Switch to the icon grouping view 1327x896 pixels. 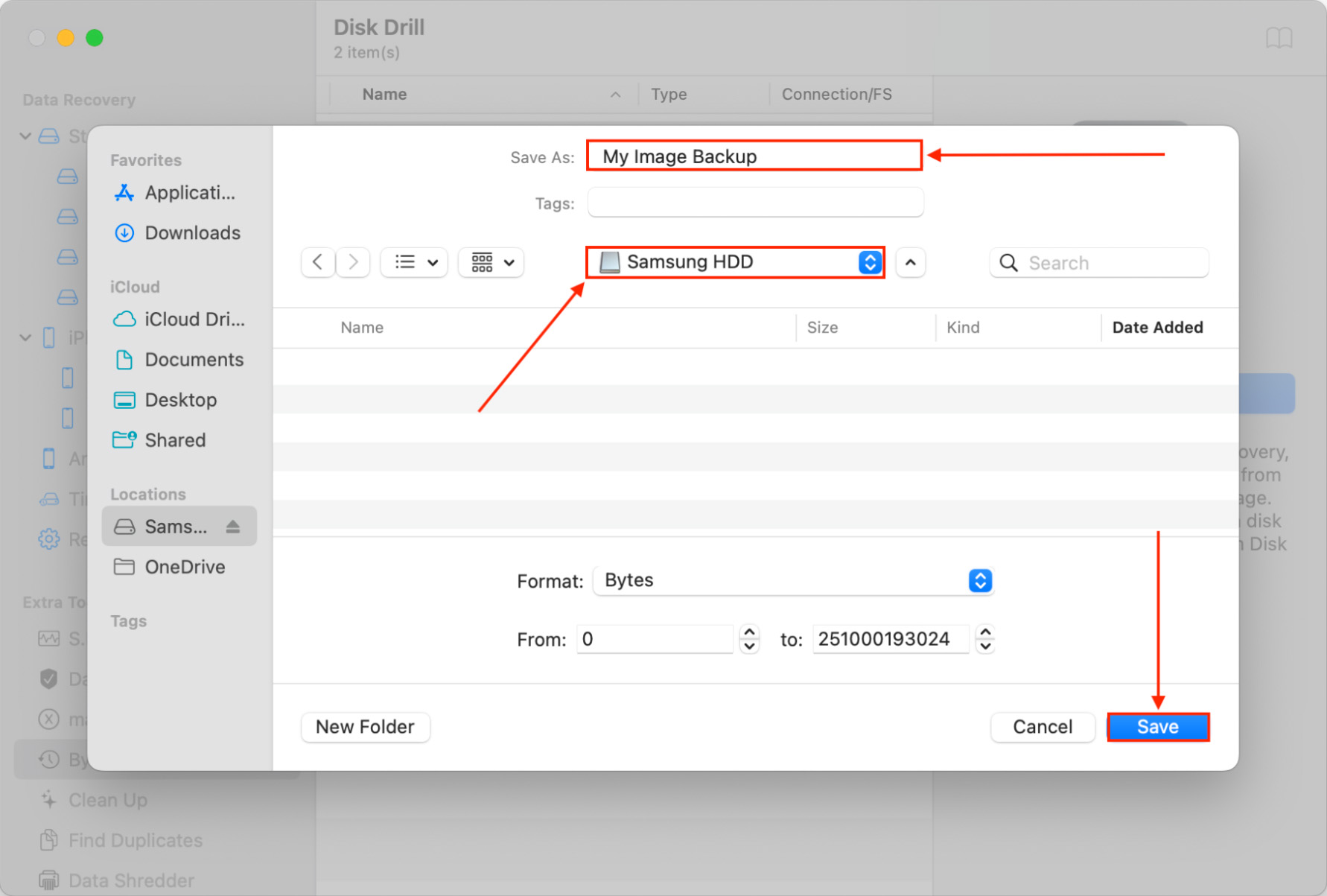point(491,262)
